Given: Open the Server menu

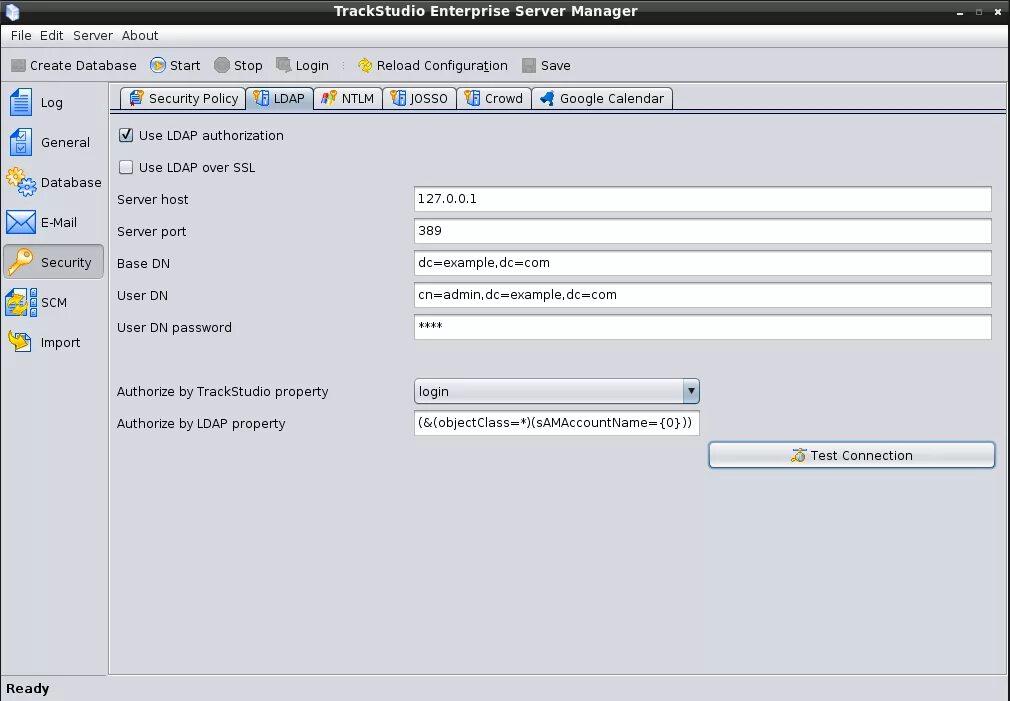Looking at the screenshot, I should 92,35.
